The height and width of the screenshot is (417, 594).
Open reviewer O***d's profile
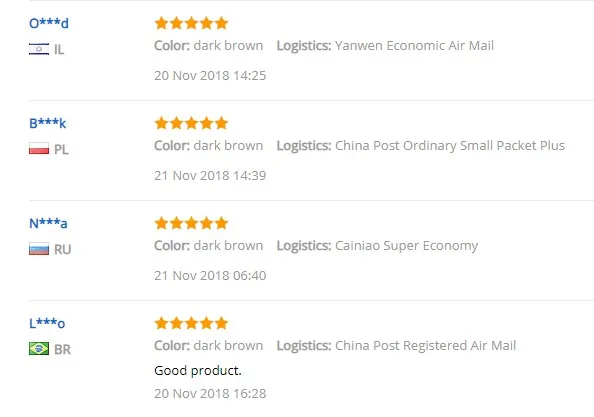(x=49, y=23)
